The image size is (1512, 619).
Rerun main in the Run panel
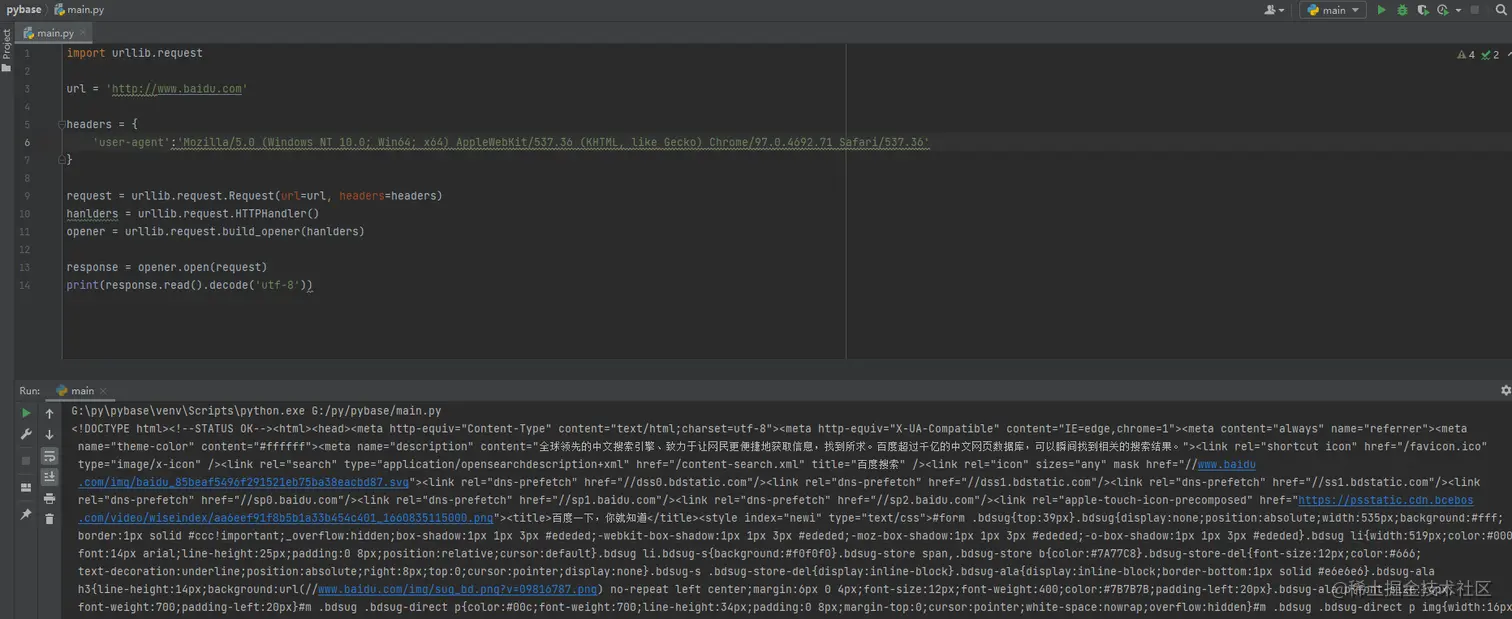click(x=26, y=413)
